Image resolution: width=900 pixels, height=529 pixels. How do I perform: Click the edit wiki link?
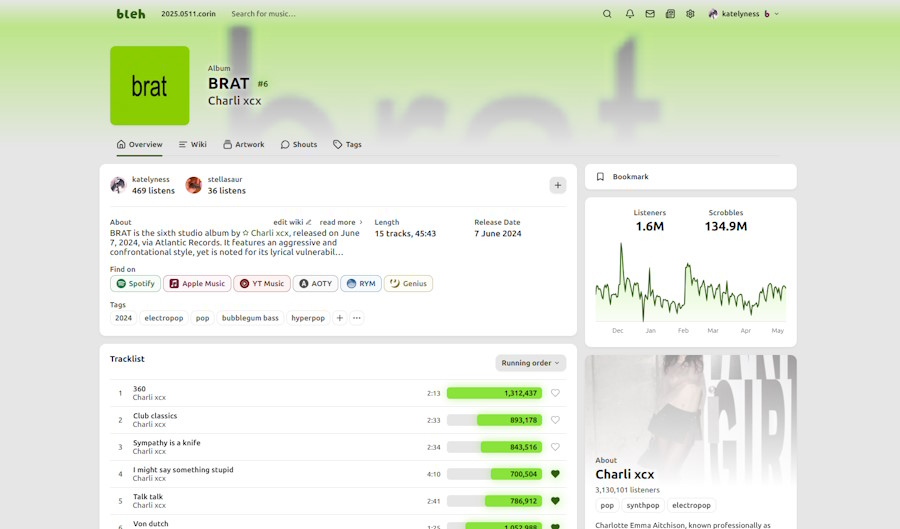click(292, 222)
